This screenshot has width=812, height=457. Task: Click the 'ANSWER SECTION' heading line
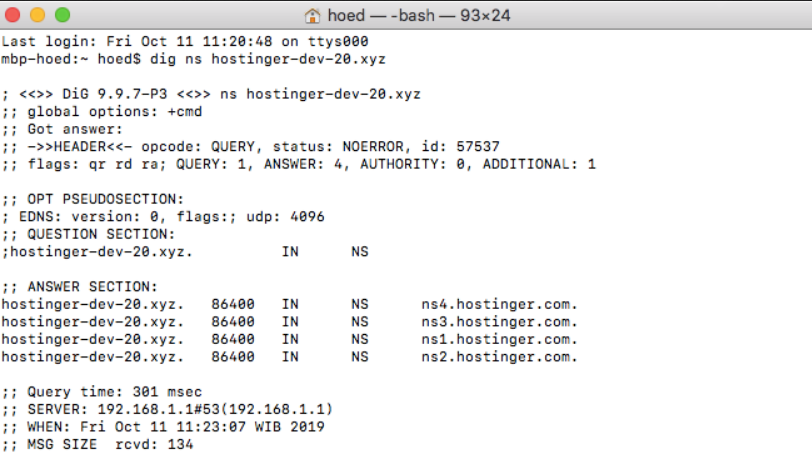coord(80,287)
